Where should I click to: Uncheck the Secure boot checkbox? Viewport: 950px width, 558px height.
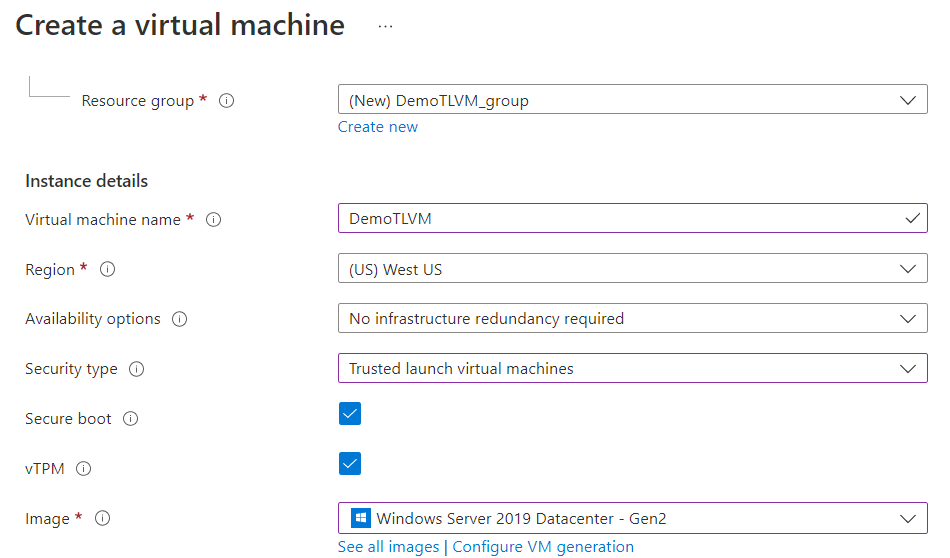coord(350,414)
